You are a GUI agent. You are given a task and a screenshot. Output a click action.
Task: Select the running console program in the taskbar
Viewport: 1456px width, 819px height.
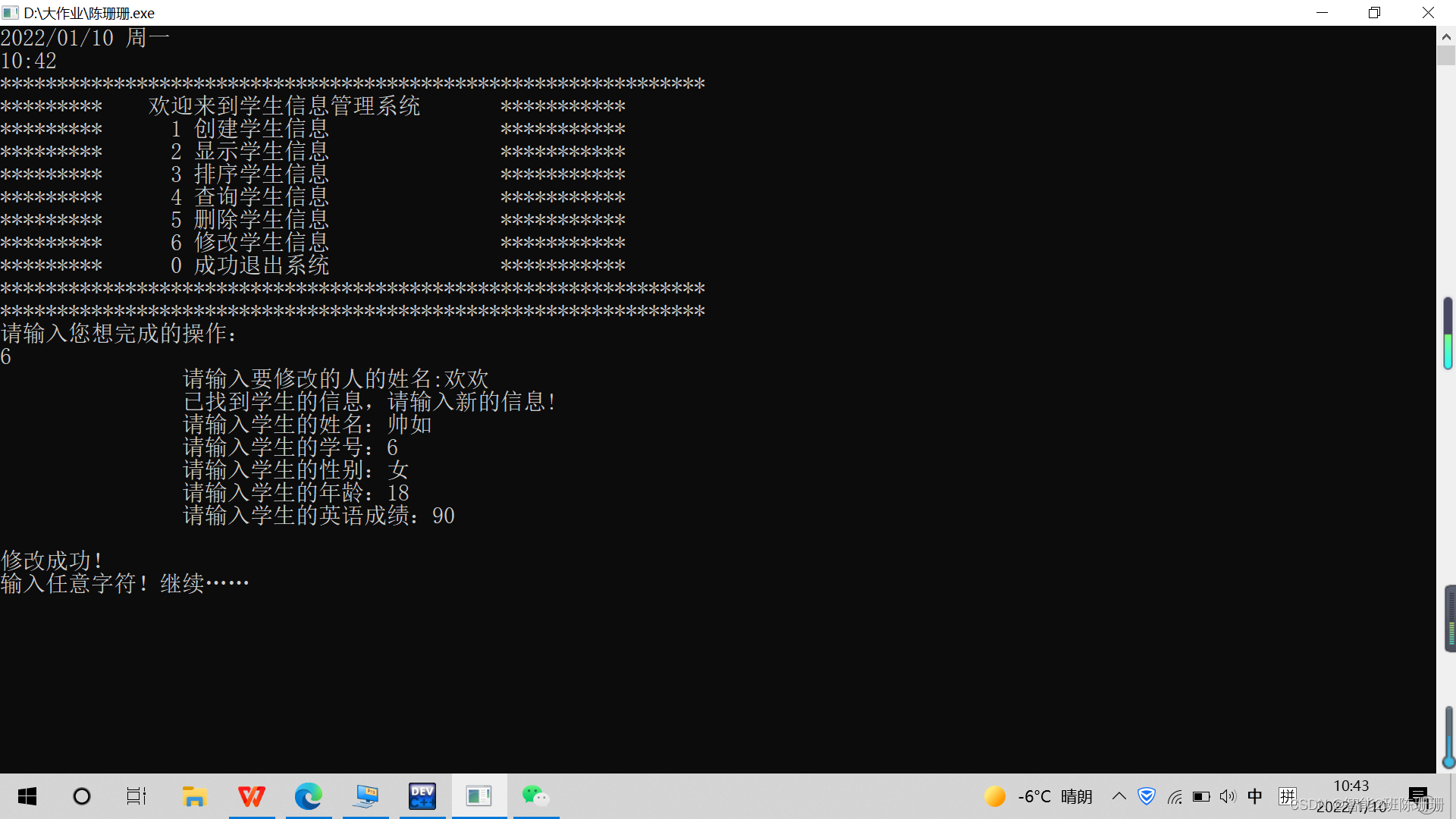pos(479,796)
